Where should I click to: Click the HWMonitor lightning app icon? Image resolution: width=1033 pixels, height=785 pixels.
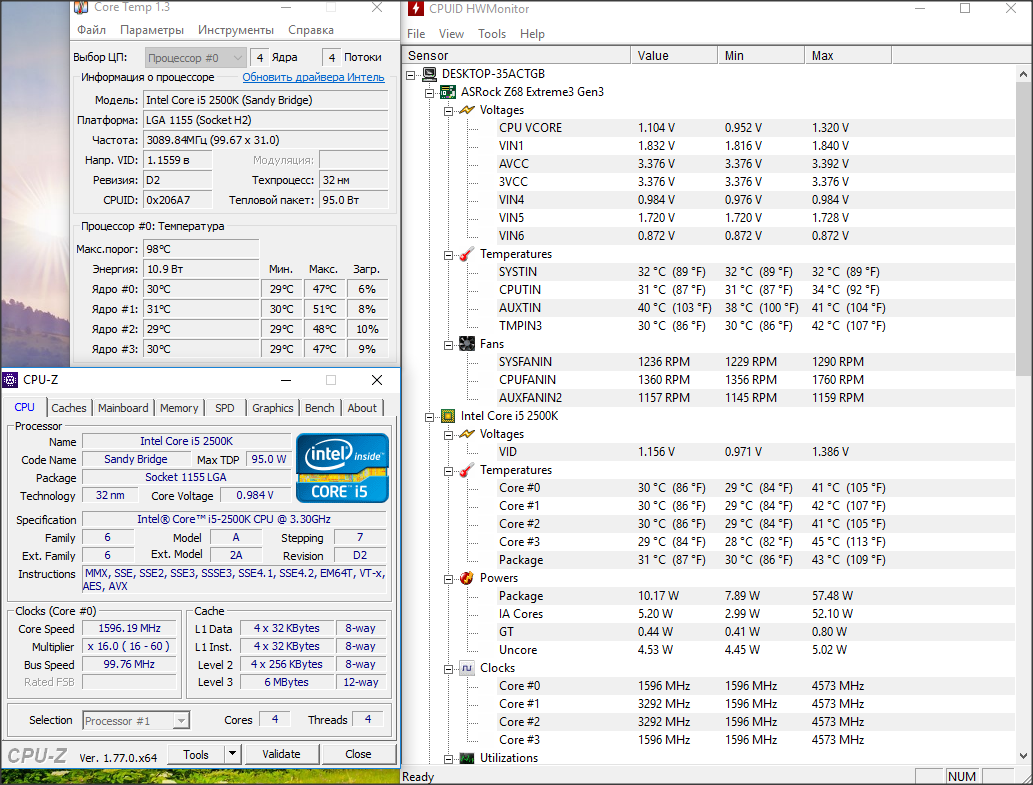tap(416, 8)
